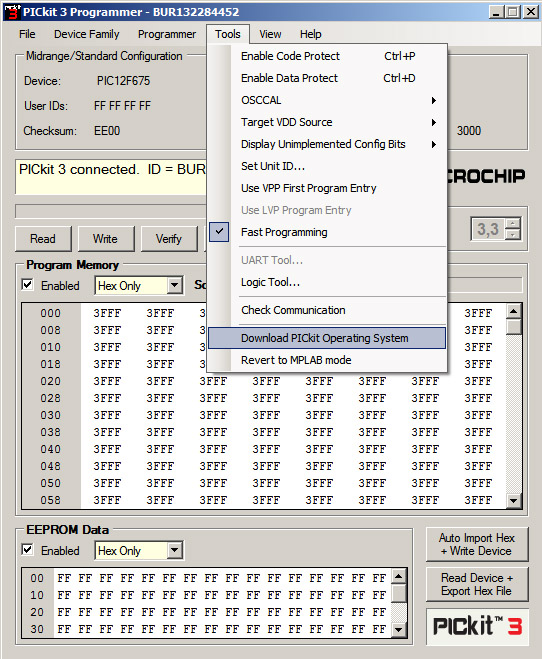
Task: Open the Programmer menu
Action: (x=167, y=34)
